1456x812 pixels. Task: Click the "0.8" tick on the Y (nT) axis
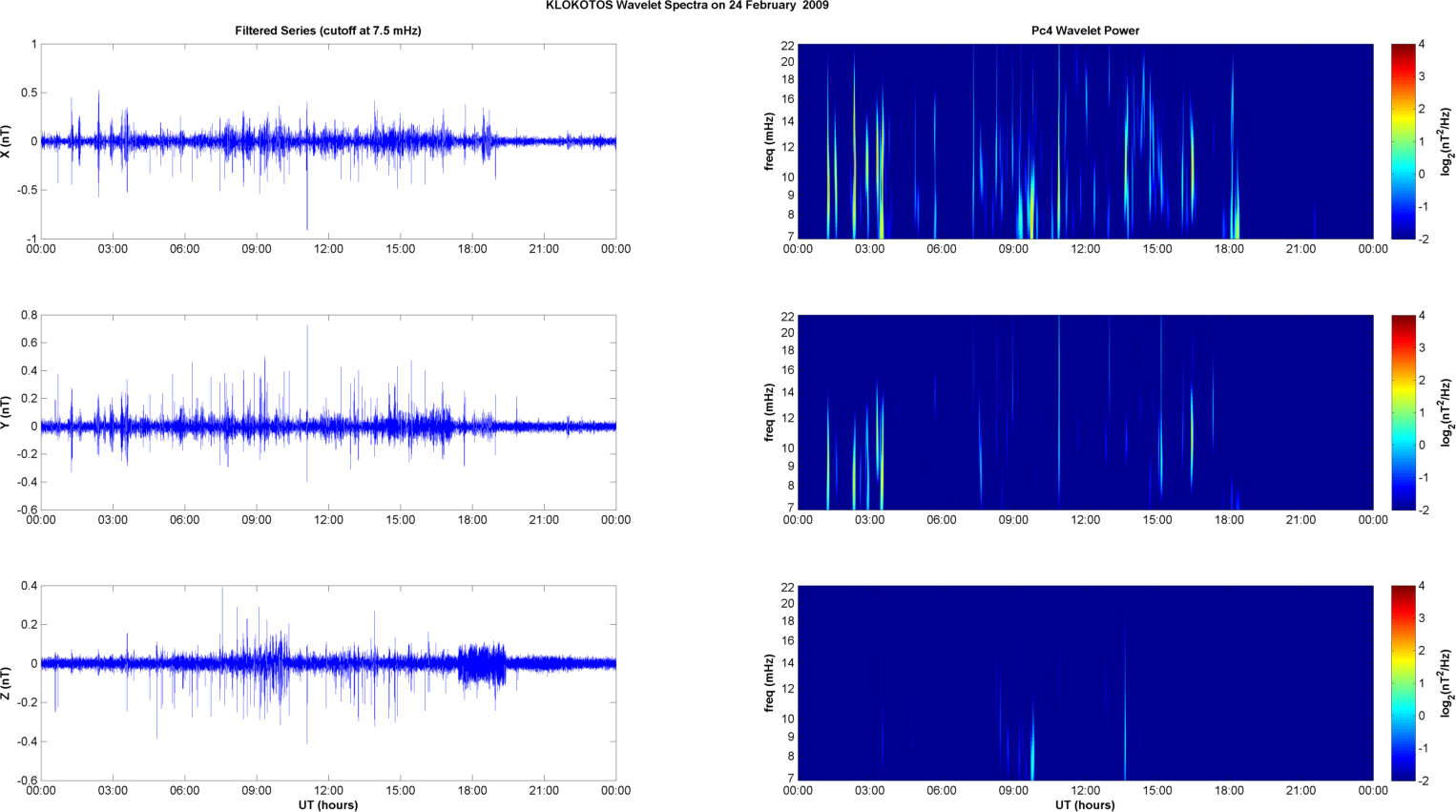click(x=29, y=315)
